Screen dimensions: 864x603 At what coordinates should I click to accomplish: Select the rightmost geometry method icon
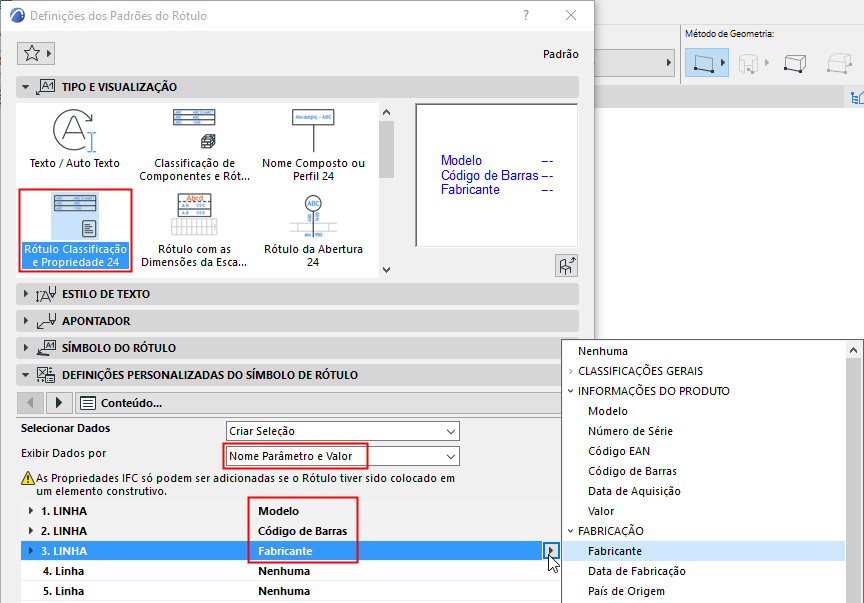(x=839, y=63)
